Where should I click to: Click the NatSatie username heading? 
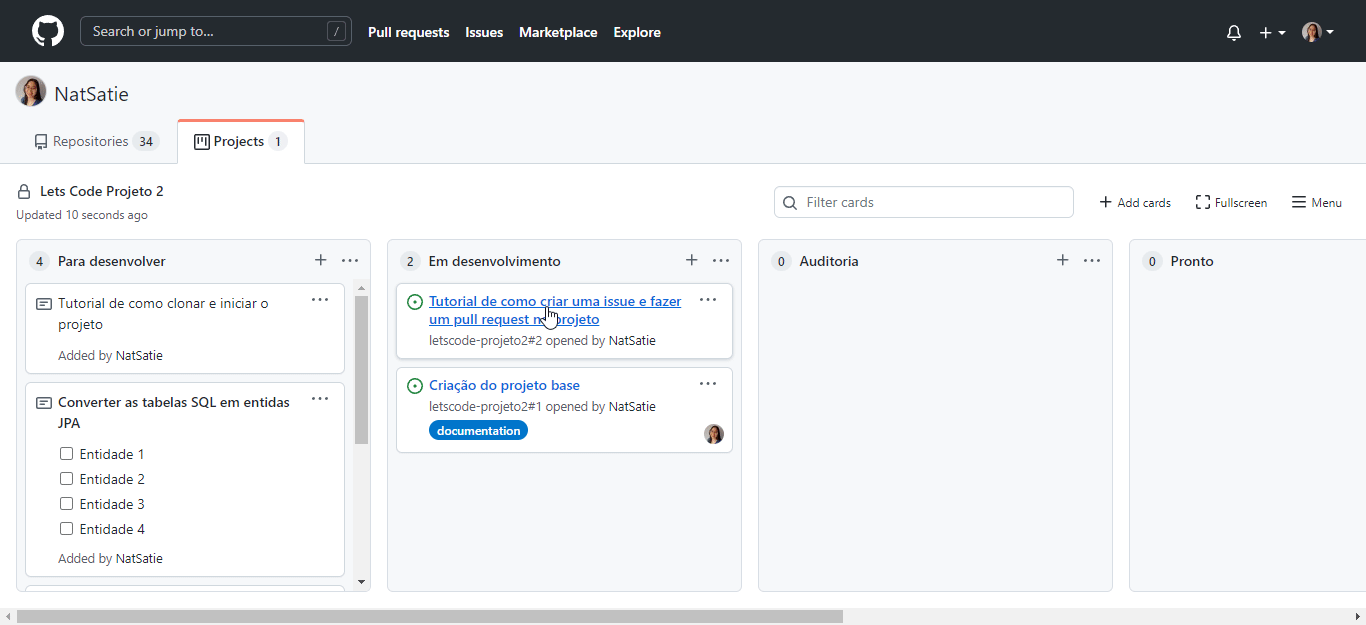[x=91, y=94]
